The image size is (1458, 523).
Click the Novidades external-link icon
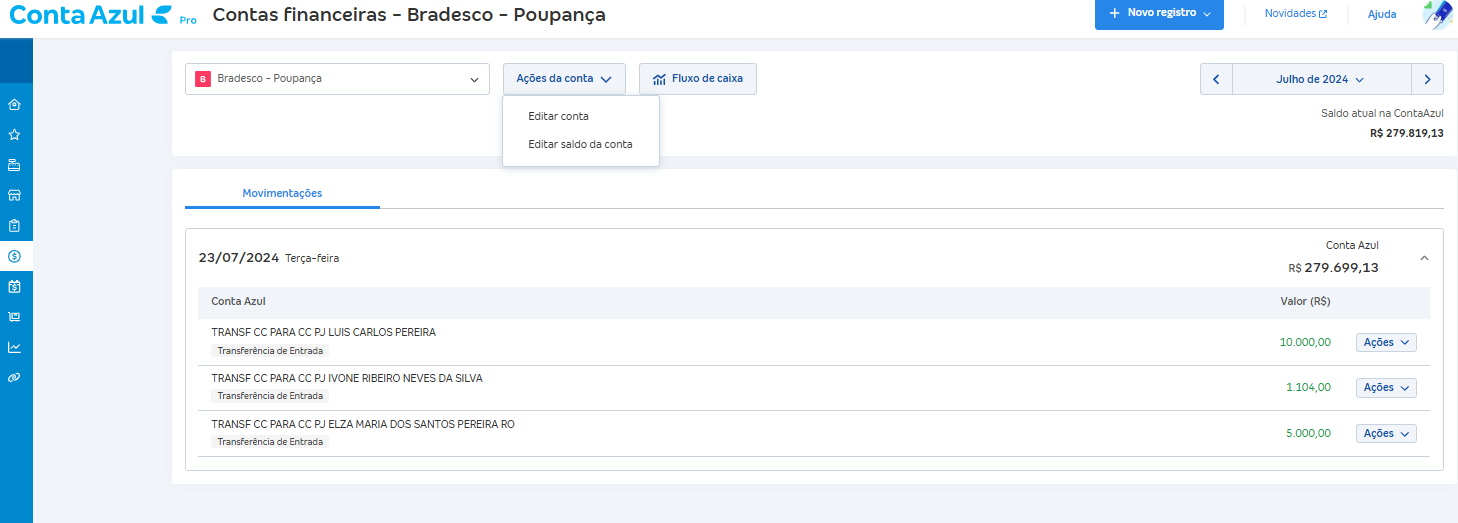pos(1323,14)
